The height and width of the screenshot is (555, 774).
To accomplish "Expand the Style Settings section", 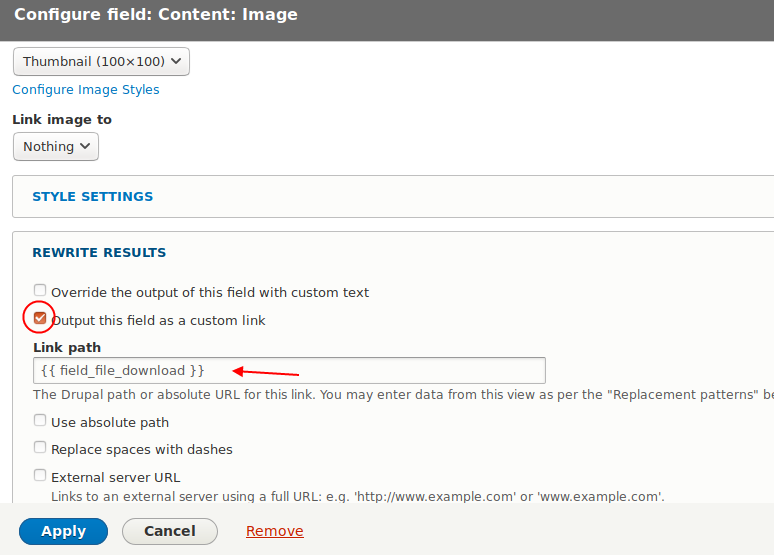I will [x=93, y=197].
